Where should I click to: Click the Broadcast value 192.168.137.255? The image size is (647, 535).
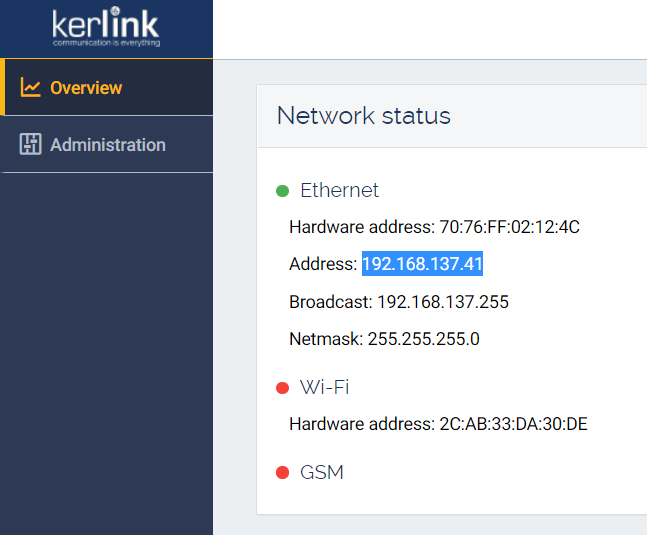pos(443,302)
